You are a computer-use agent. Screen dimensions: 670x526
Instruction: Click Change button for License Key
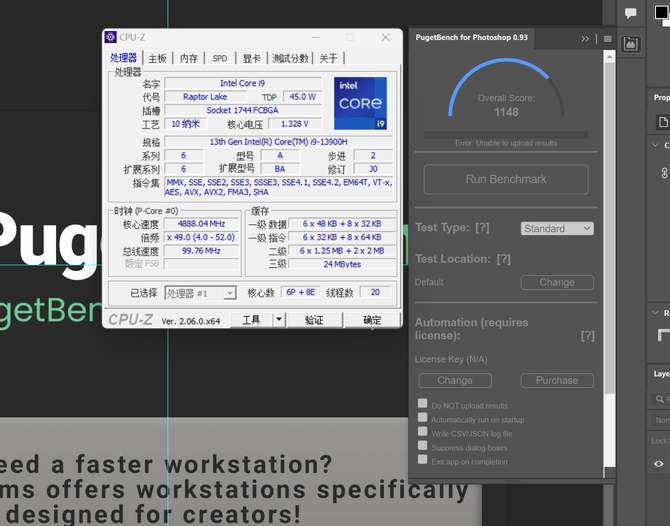[455, 380]
